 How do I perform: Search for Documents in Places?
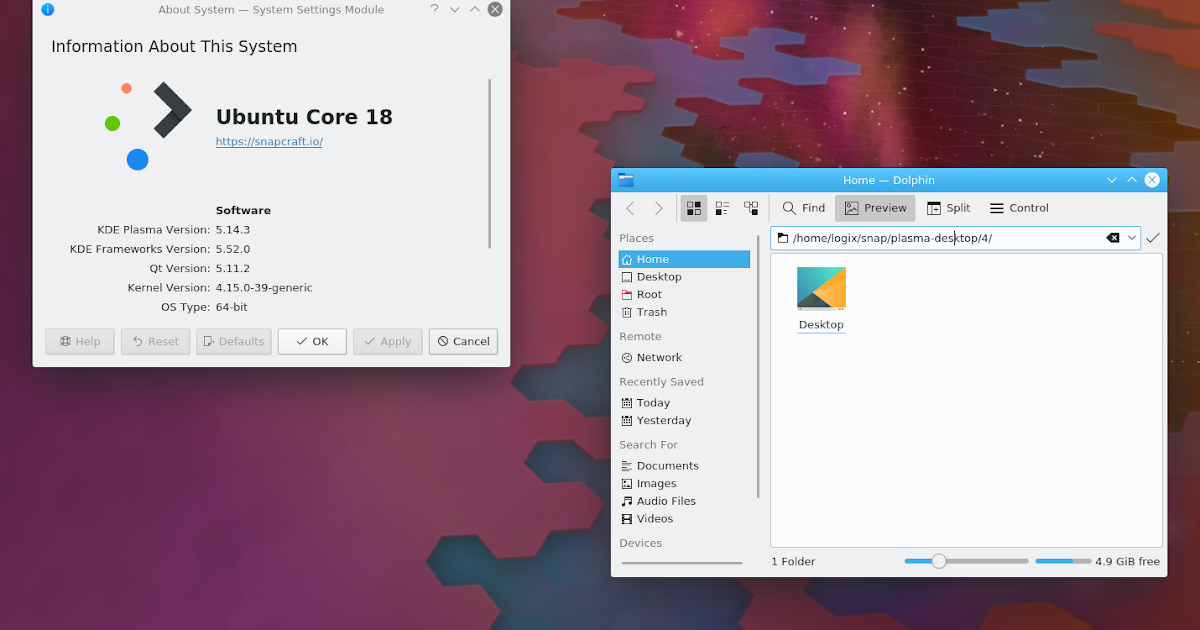coord(684,466)
